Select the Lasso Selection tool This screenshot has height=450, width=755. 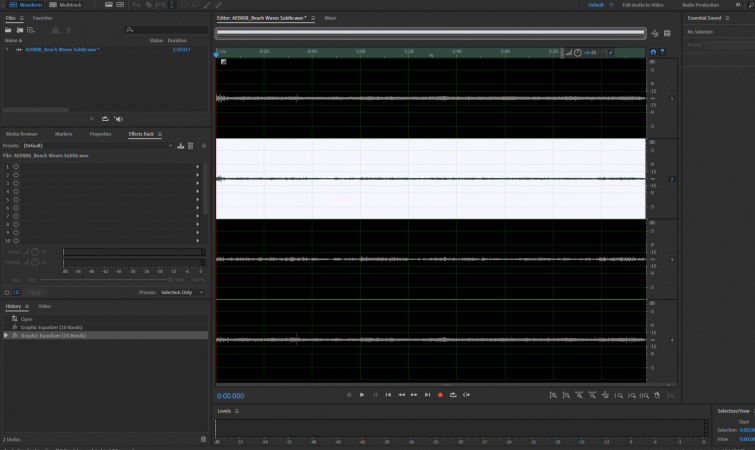click(195, 5)
